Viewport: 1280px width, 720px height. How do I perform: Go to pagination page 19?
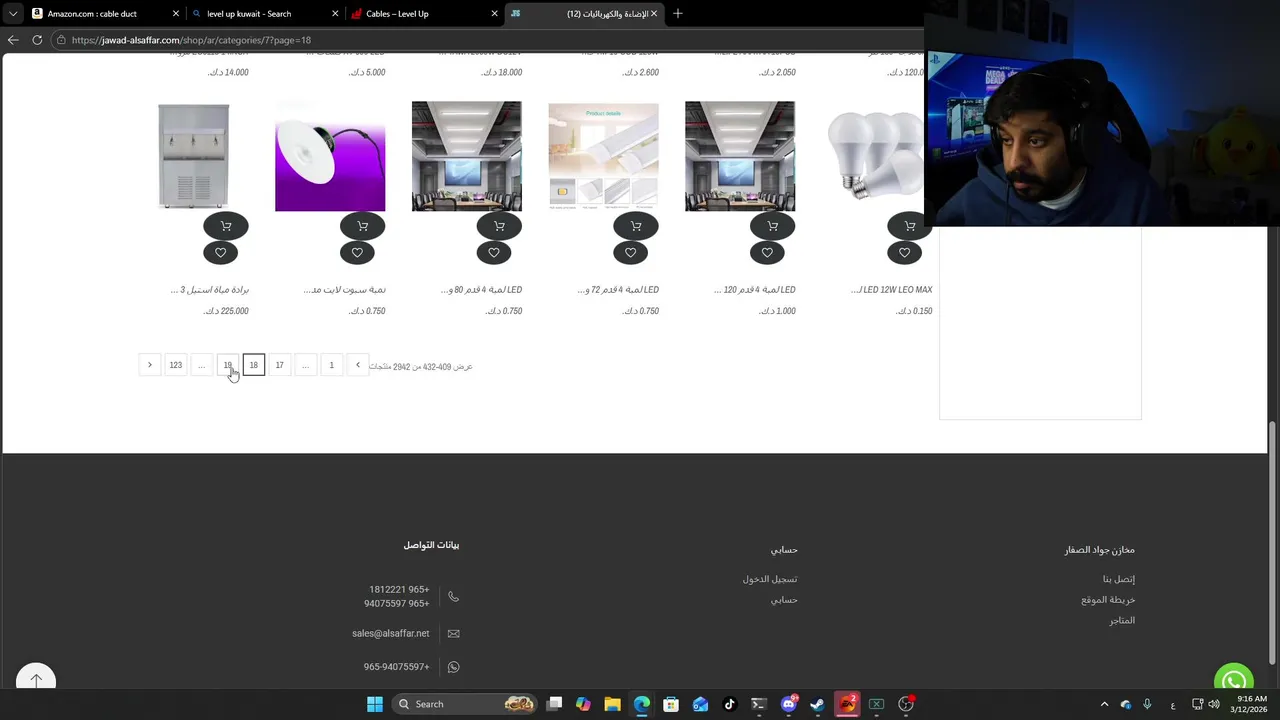pos(228,365)
